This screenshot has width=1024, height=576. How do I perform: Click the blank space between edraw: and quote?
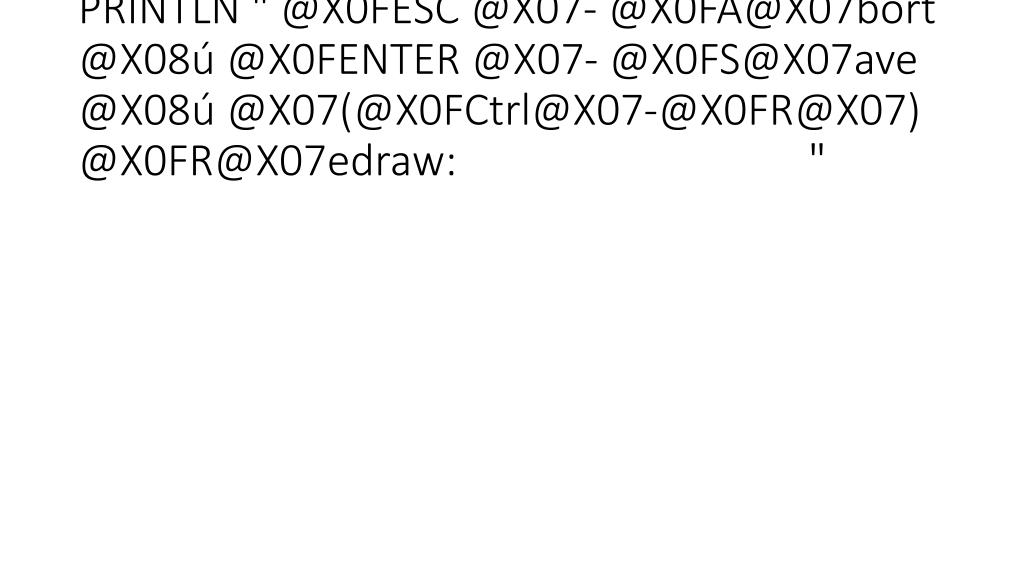point(632,162)
